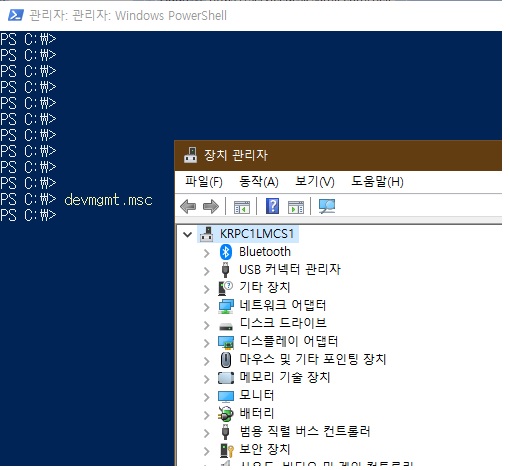Select the 범용 직렬 버스 컨트롤러 label
510x470 pixels.
(x=305, y=431)
